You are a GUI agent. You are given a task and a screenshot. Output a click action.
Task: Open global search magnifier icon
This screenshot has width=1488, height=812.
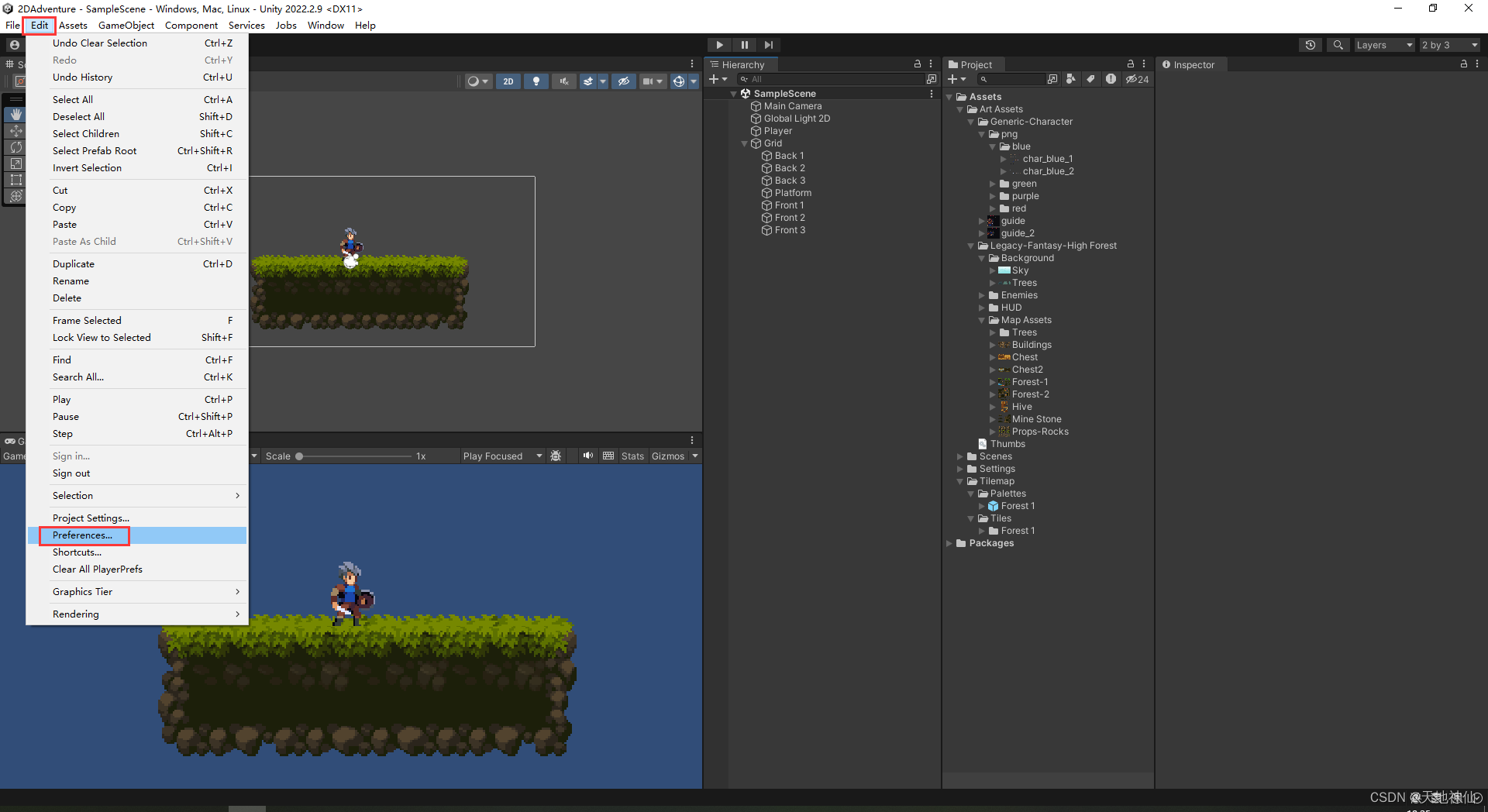pos(1338,45)
